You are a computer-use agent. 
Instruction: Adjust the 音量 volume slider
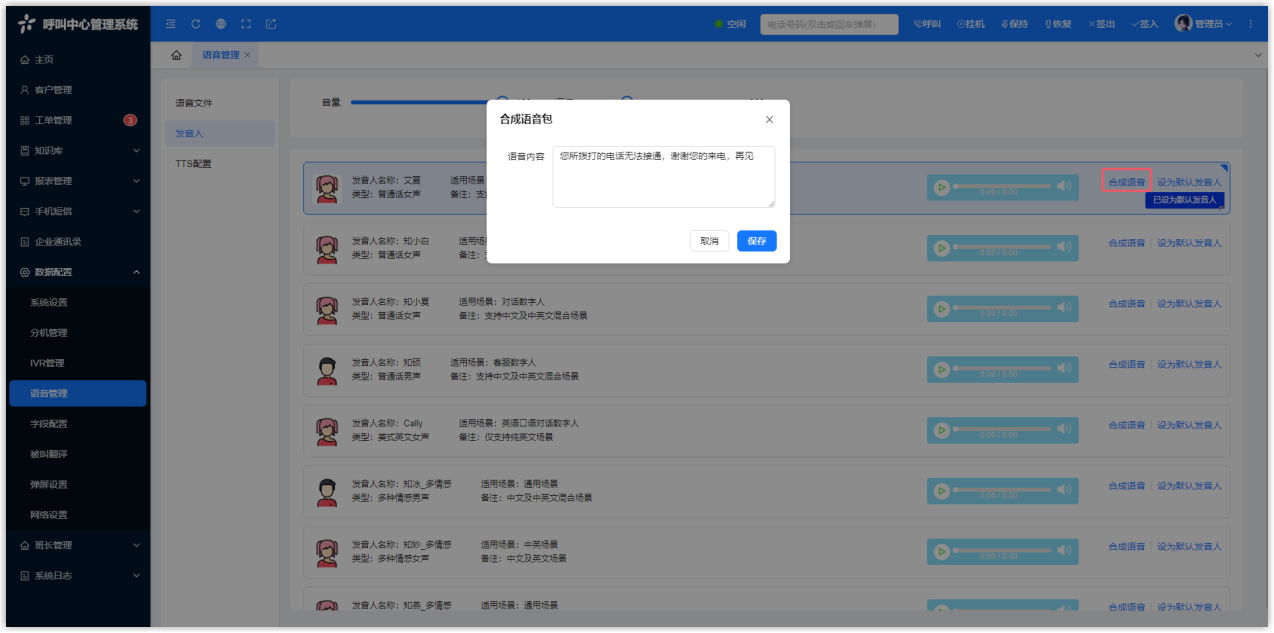420,101
